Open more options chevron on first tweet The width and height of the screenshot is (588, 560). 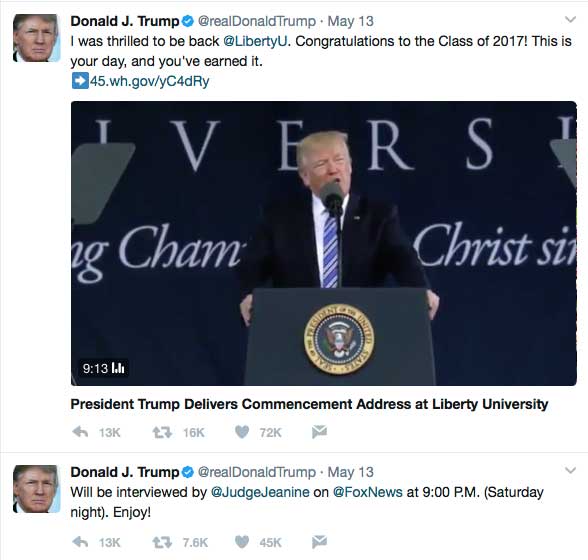(x=570, y=20)
